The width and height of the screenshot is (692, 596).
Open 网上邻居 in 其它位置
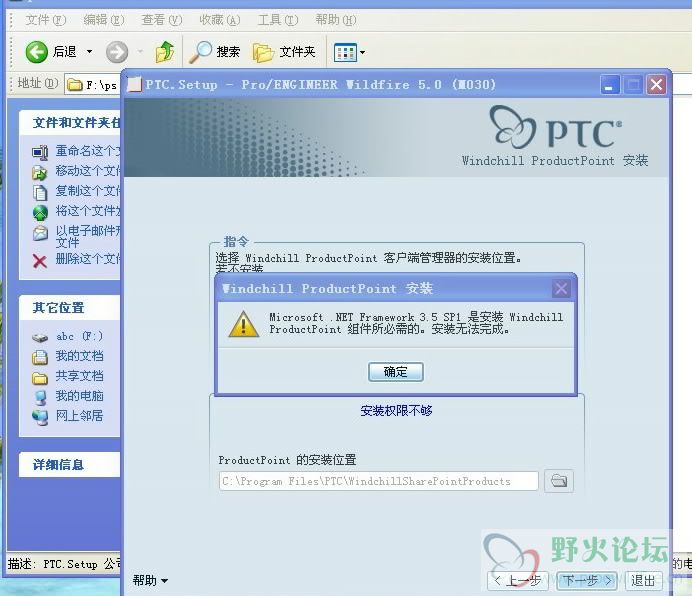(x=79, y=415)
